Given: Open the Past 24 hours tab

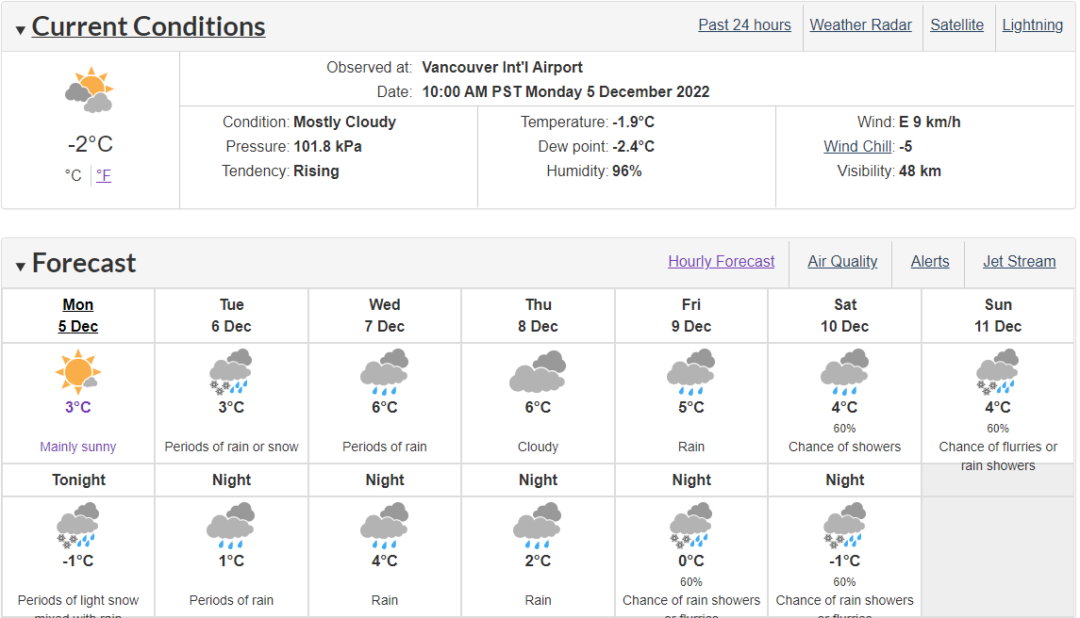Looking at the screenshot, I should click(x=745, y=25).
